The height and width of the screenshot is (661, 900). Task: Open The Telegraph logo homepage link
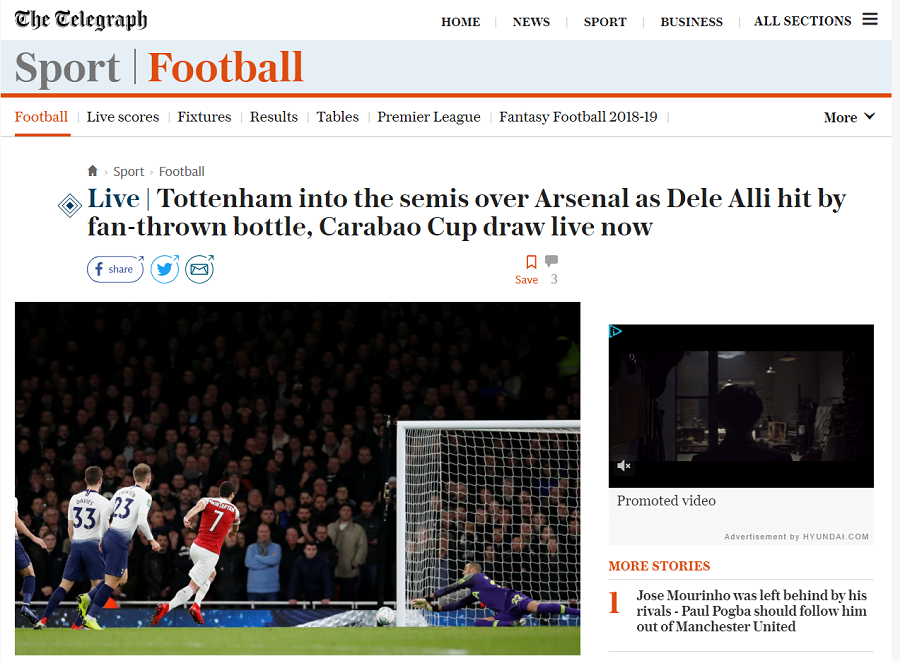coord(81,20)
